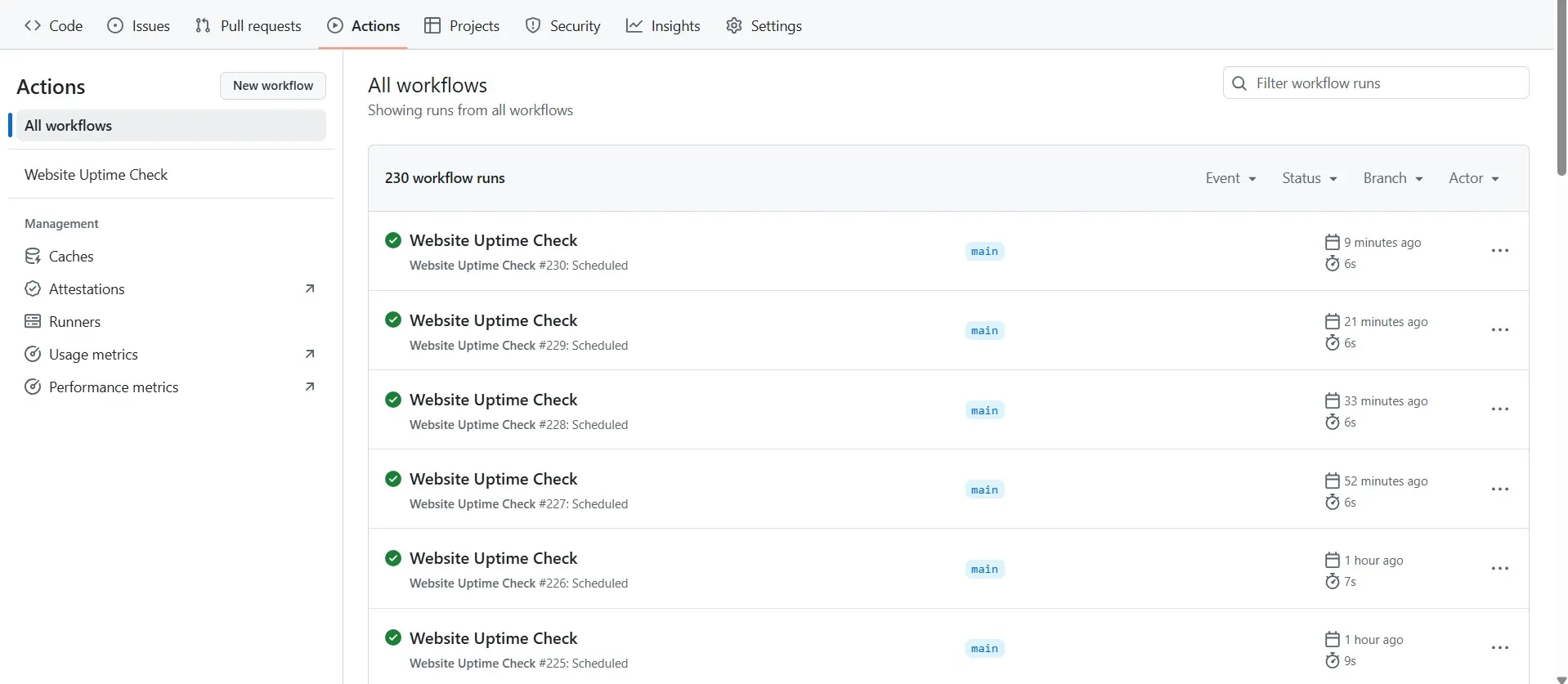Click the Attestations checkmark icon

(x=33, y=288)
